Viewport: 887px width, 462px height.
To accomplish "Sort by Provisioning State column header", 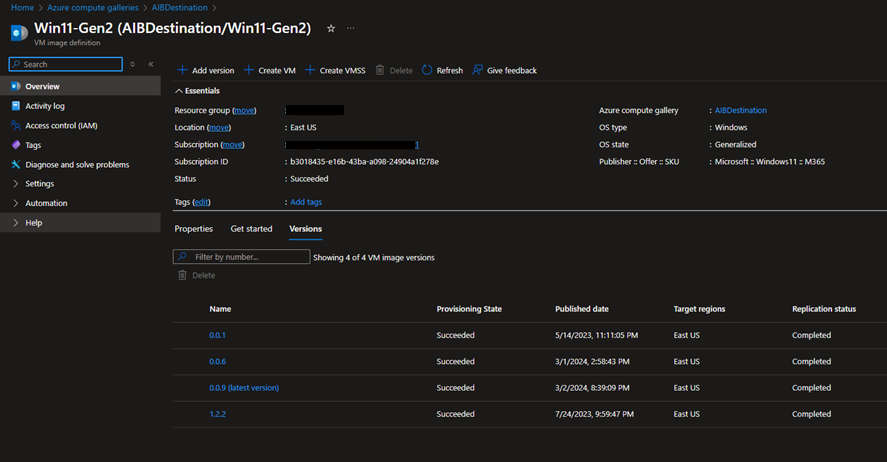I will tap(469, 309).
